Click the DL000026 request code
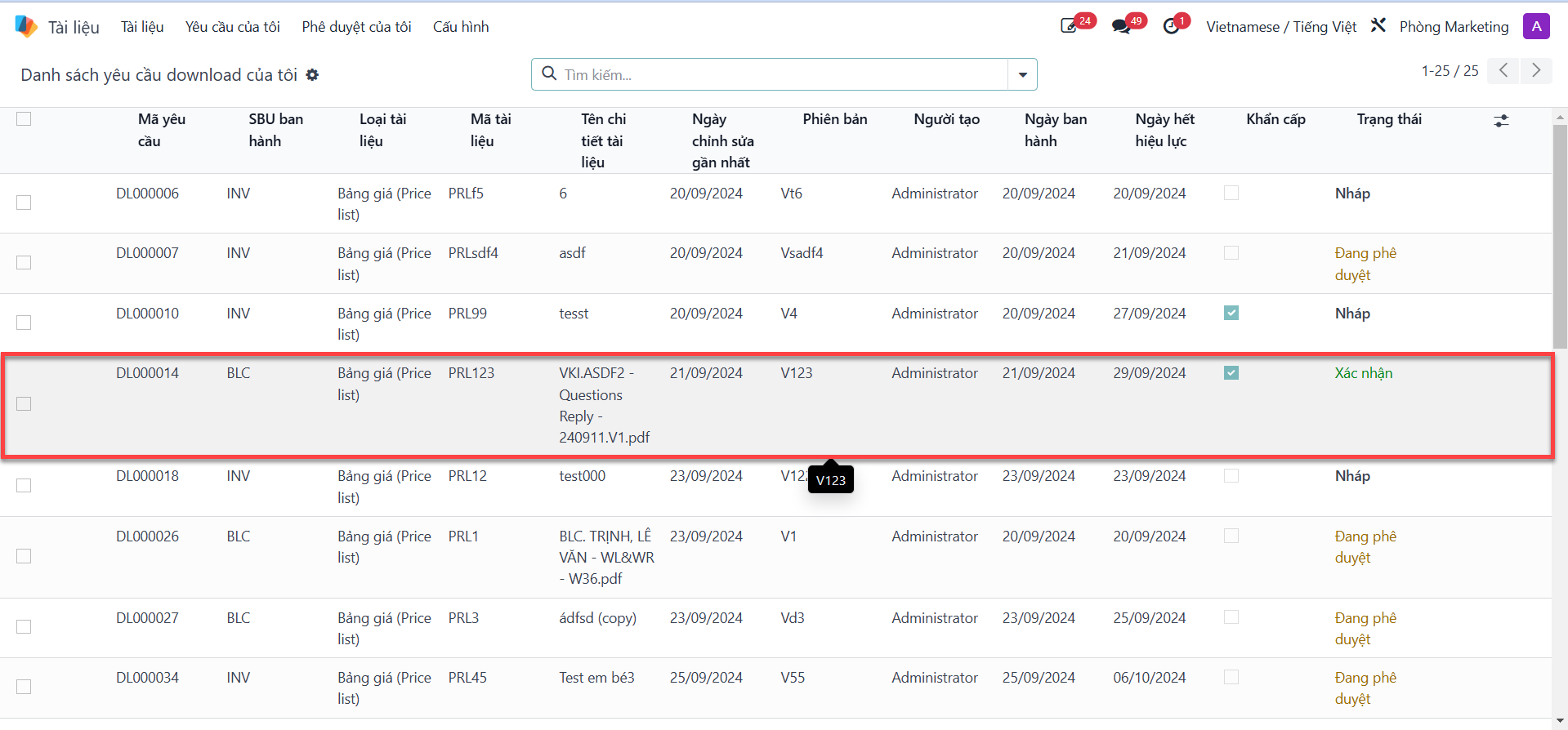Viewport: 1568px width, 730px height. [x=147, y=536]
